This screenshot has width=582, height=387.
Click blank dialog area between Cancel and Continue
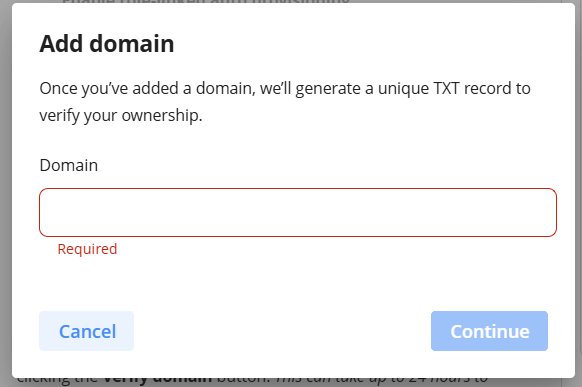pyautogui.click(x=282, y=331)
